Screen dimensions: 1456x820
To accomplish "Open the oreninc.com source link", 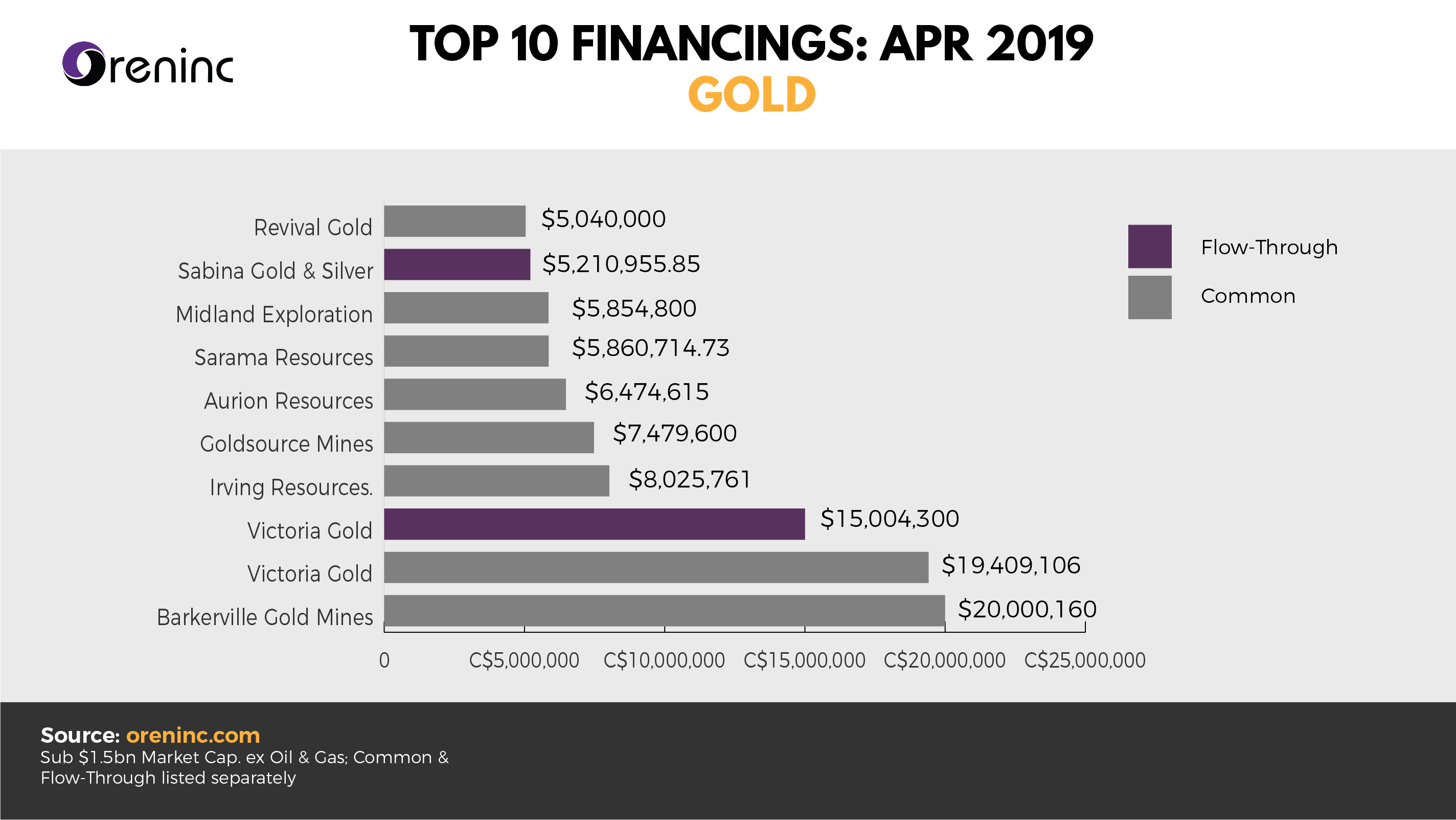I will [193, 735].
